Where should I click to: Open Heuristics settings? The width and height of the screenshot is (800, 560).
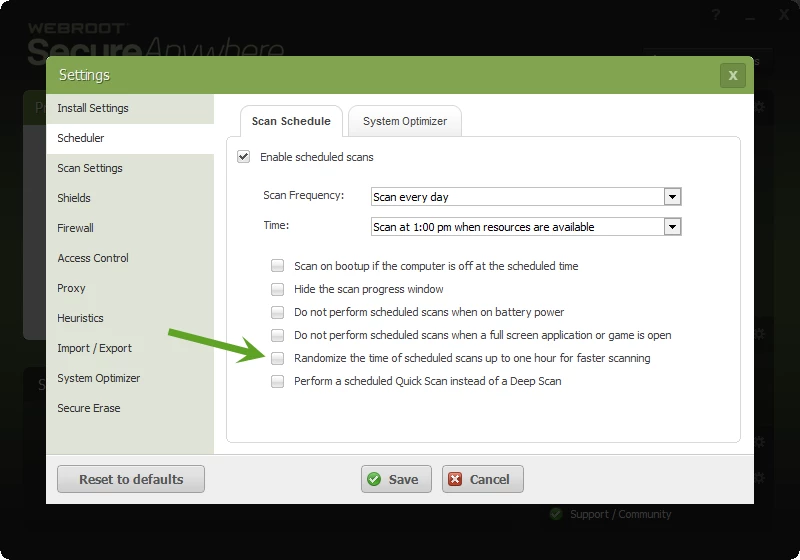(130, 318)
